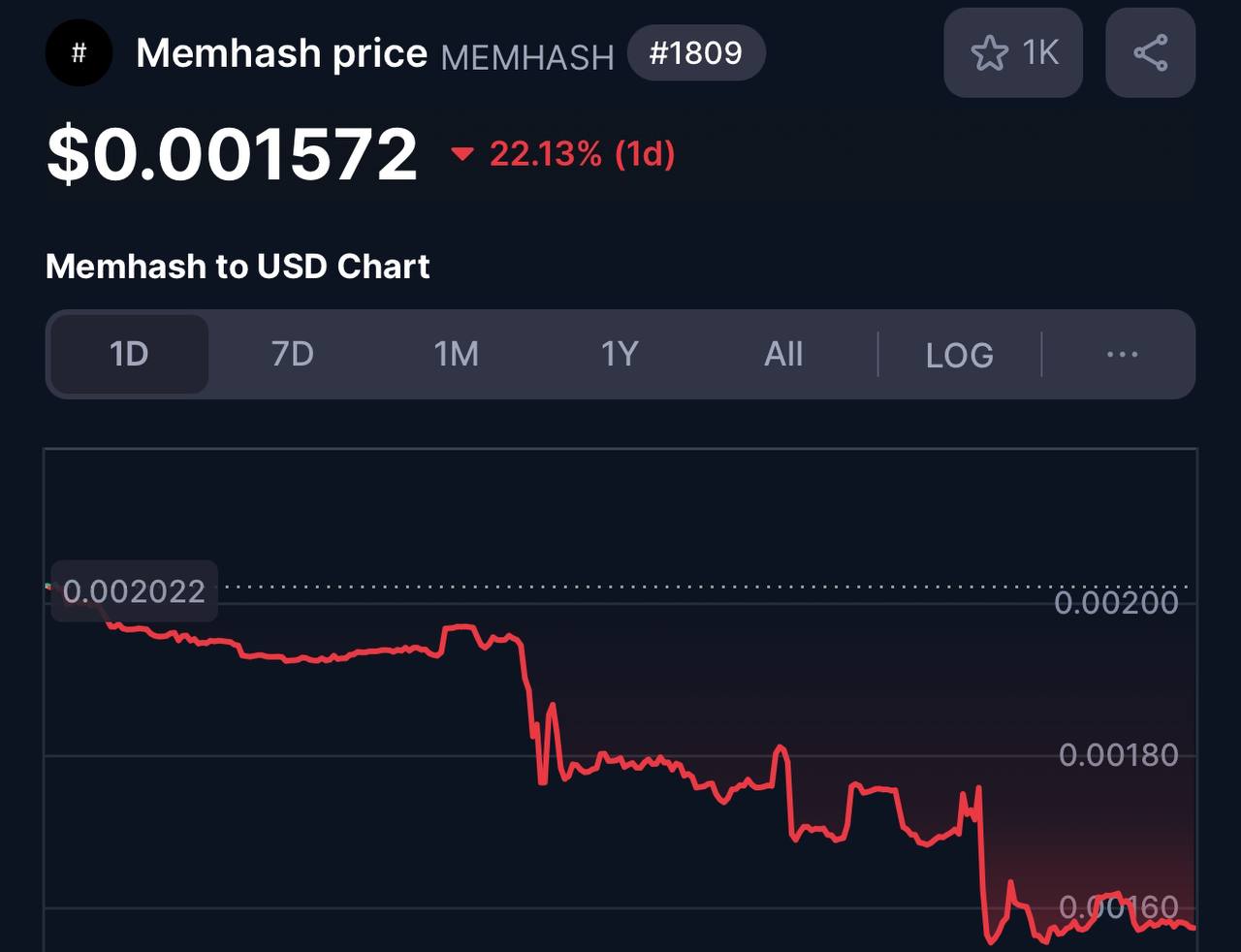
Task: Click the Memhash to USD Chart heading
Action: pyautogui.click(x=238, y=266)
